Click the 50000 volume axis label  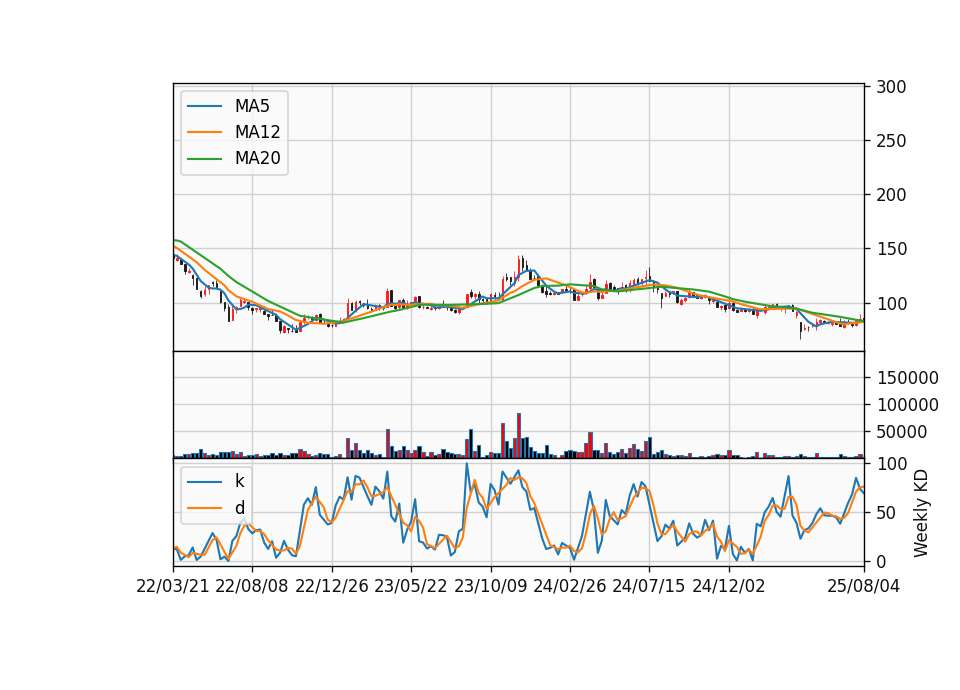coord(902,432)
